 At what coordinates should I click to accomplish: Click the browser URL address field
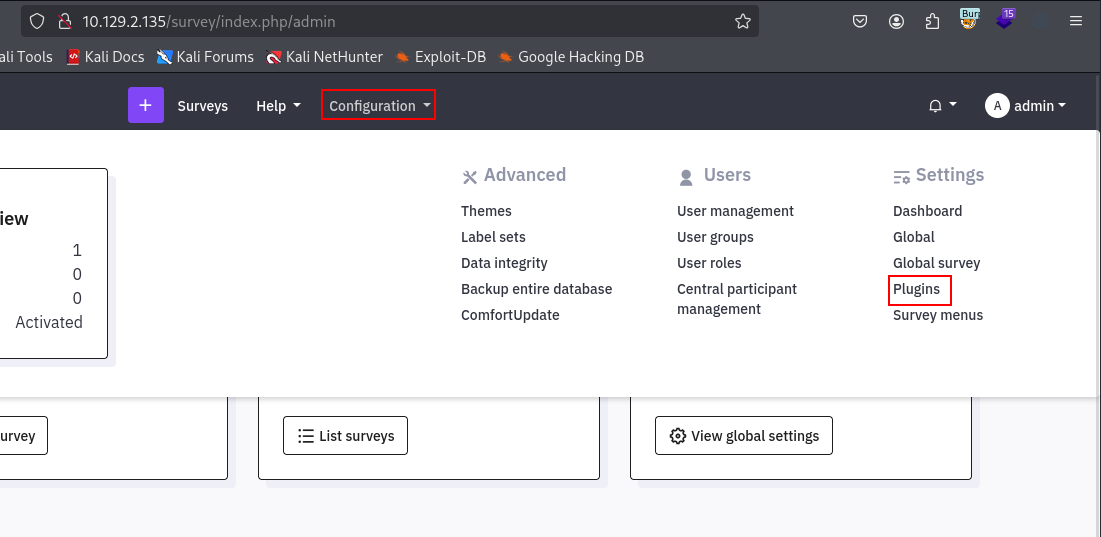(390, 22)
